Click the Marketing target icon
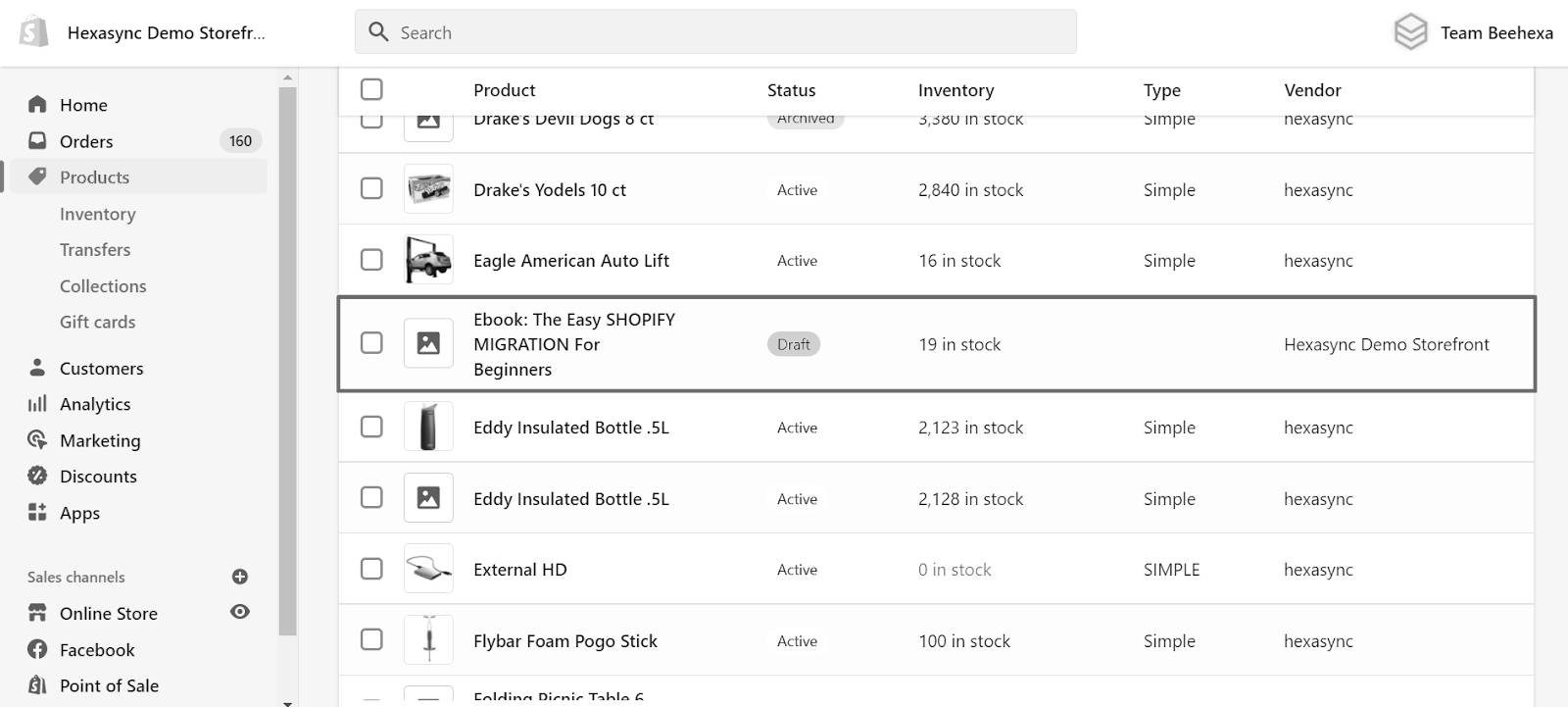The height and width of the screenshot is (707, 1568). pos(37,439)
